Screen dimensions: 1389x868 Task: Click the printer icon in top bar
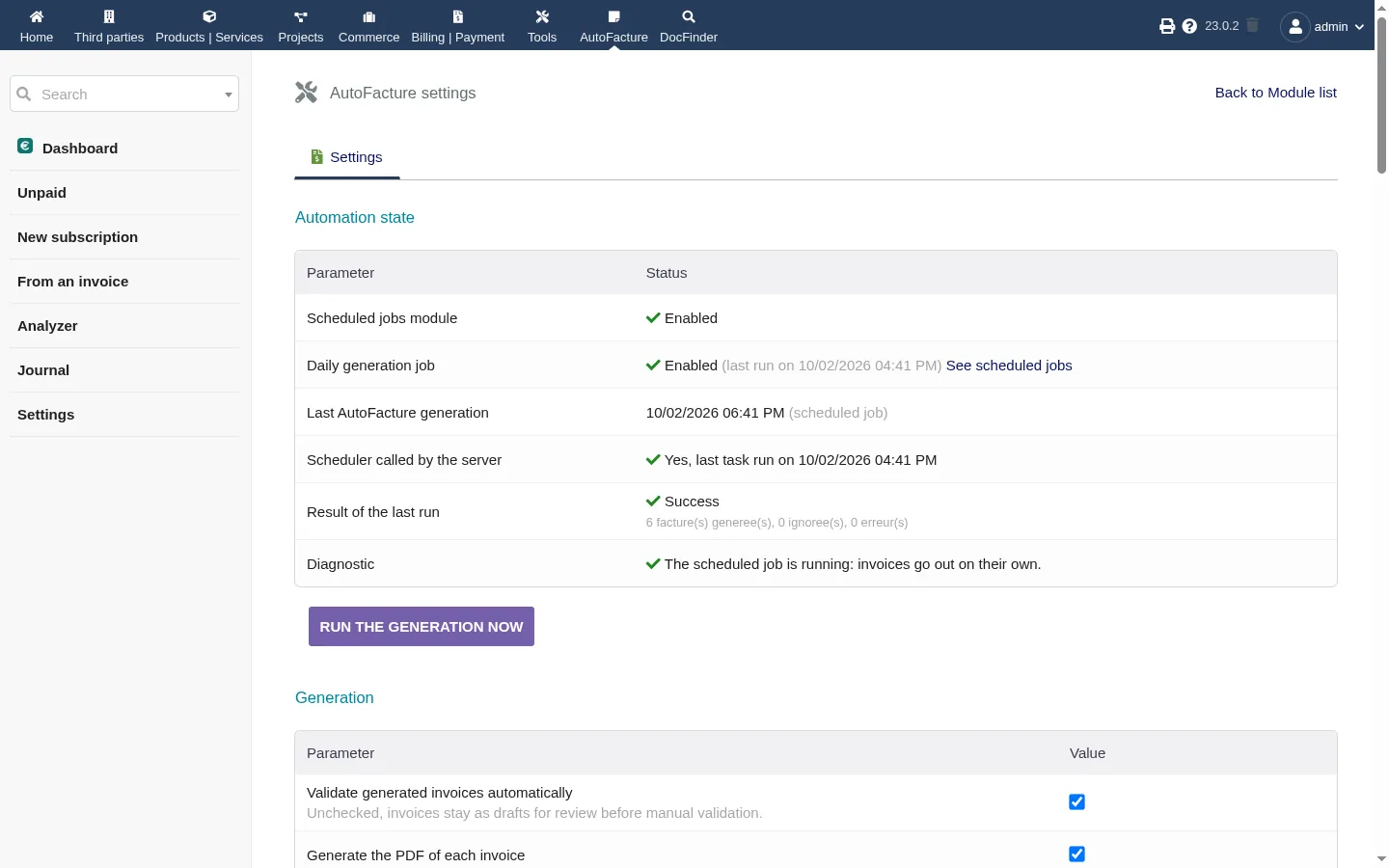(x=1167, y=26)
